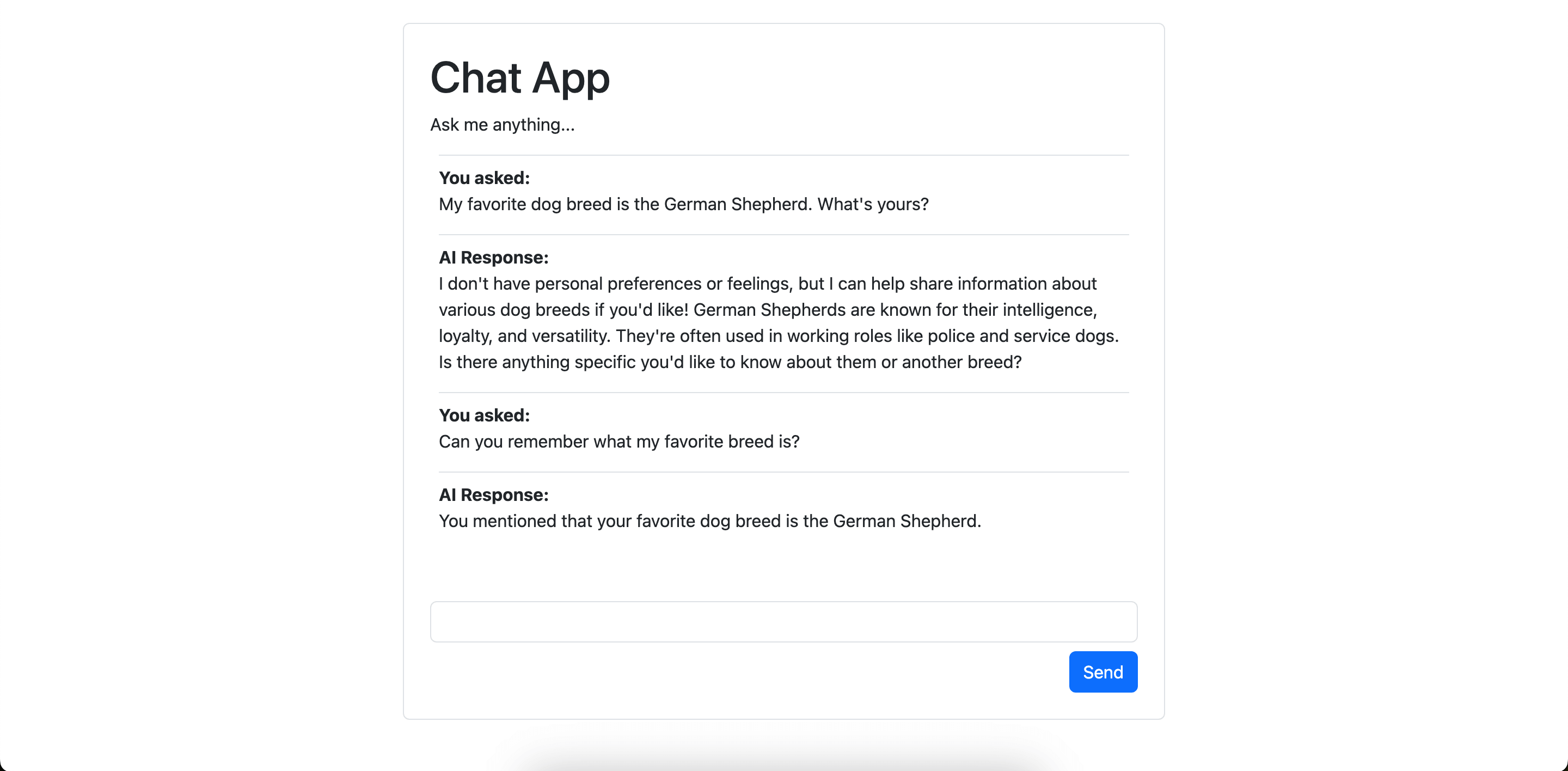
Task: Click the question 'Can you remember what my favorite breed is?'
Action: [x=619, y=442]
